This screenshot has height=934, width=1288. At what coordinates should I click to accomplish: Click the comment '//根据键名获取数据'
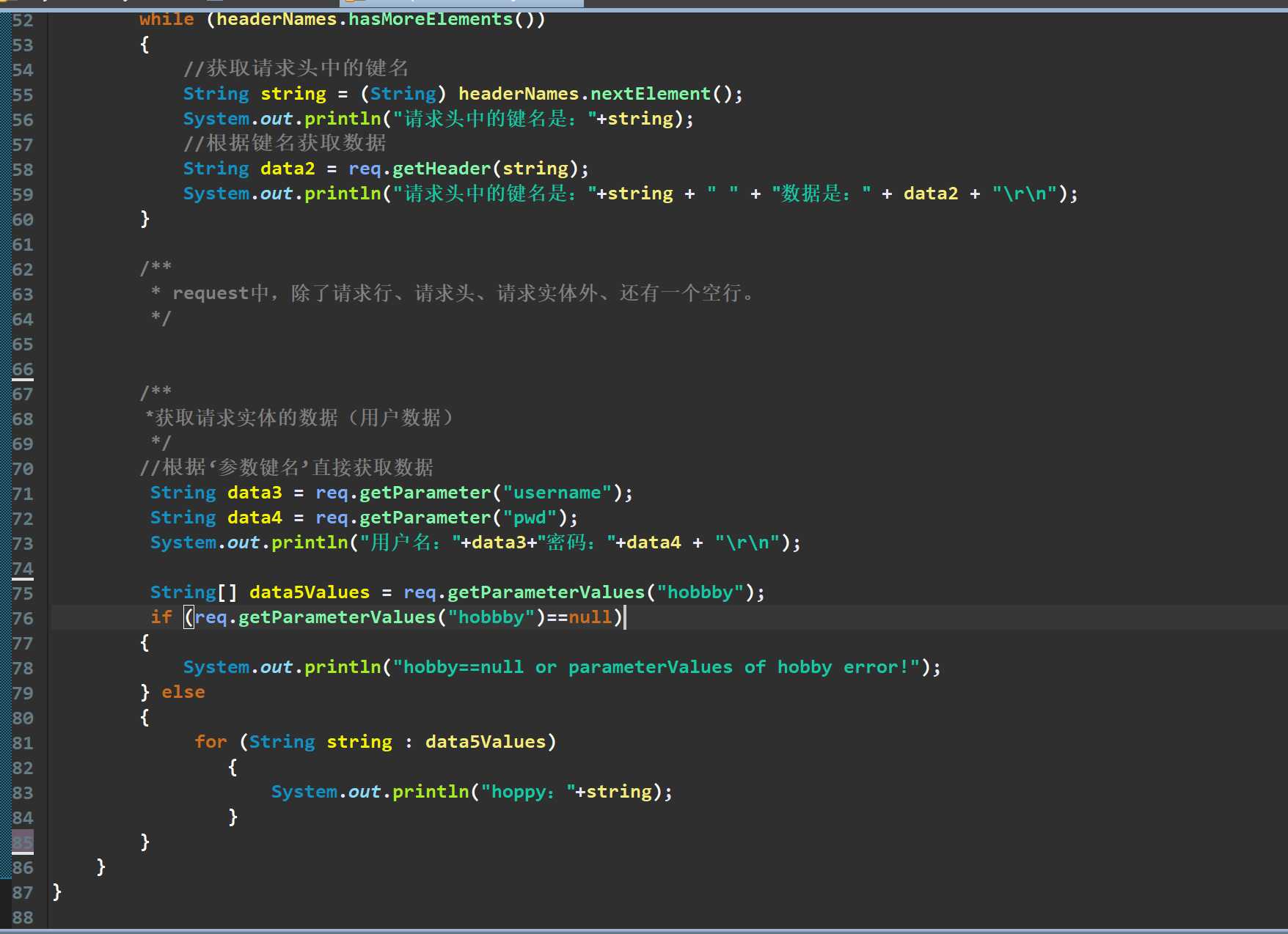pyautogui.click(x=285, y=143)
